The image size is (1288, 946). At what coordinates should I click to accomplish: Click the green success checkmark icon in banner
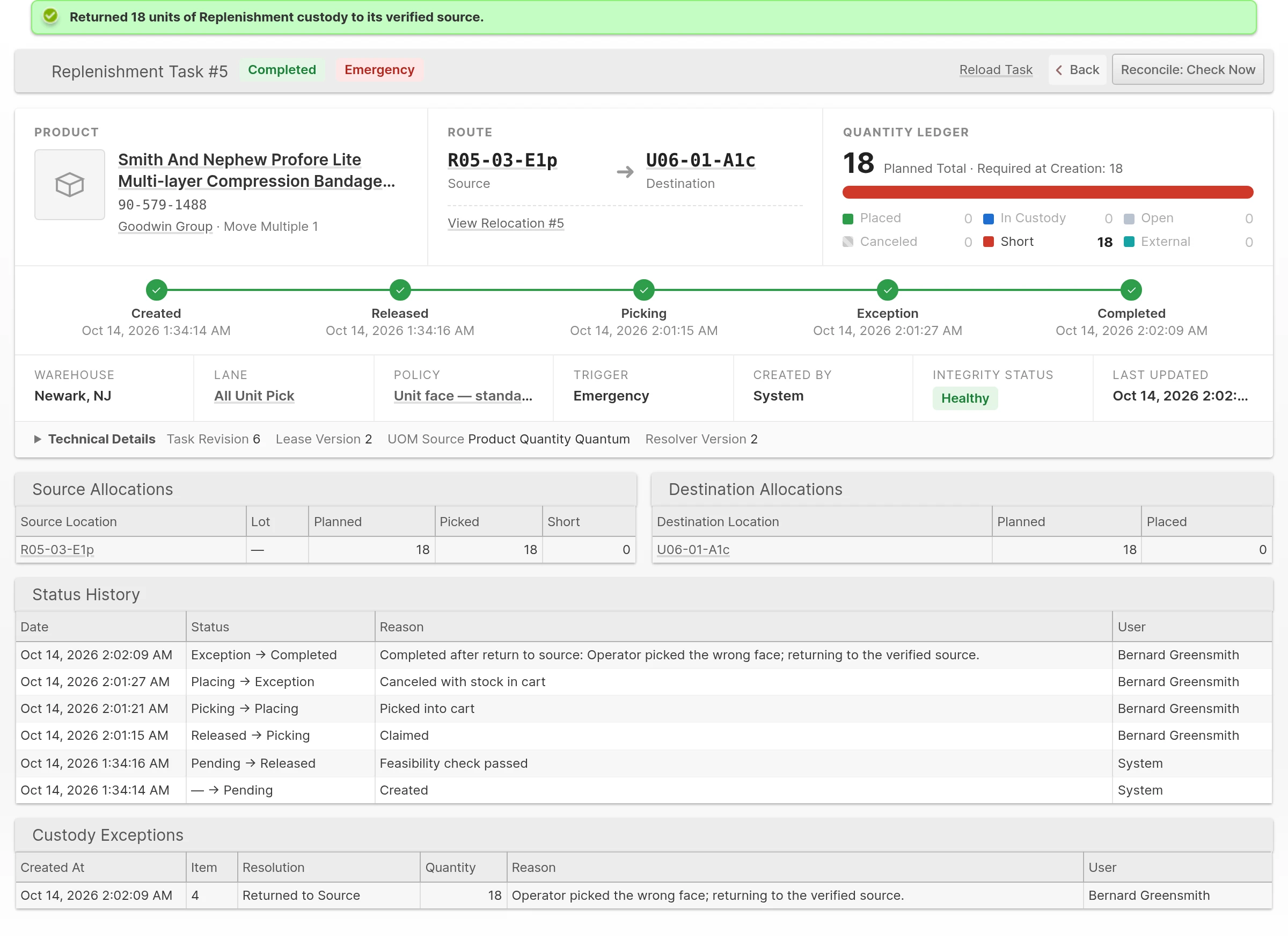(50, 16)
